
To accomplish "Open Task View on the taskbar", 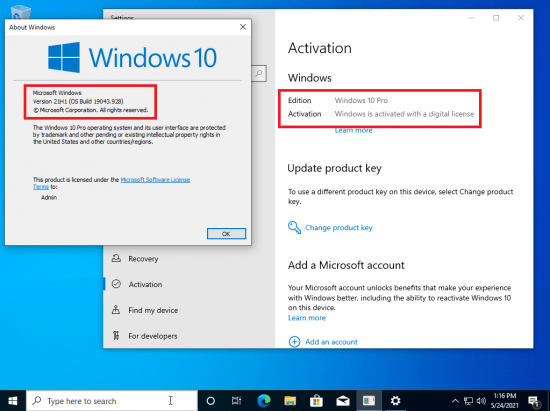I will click(237, 400).
